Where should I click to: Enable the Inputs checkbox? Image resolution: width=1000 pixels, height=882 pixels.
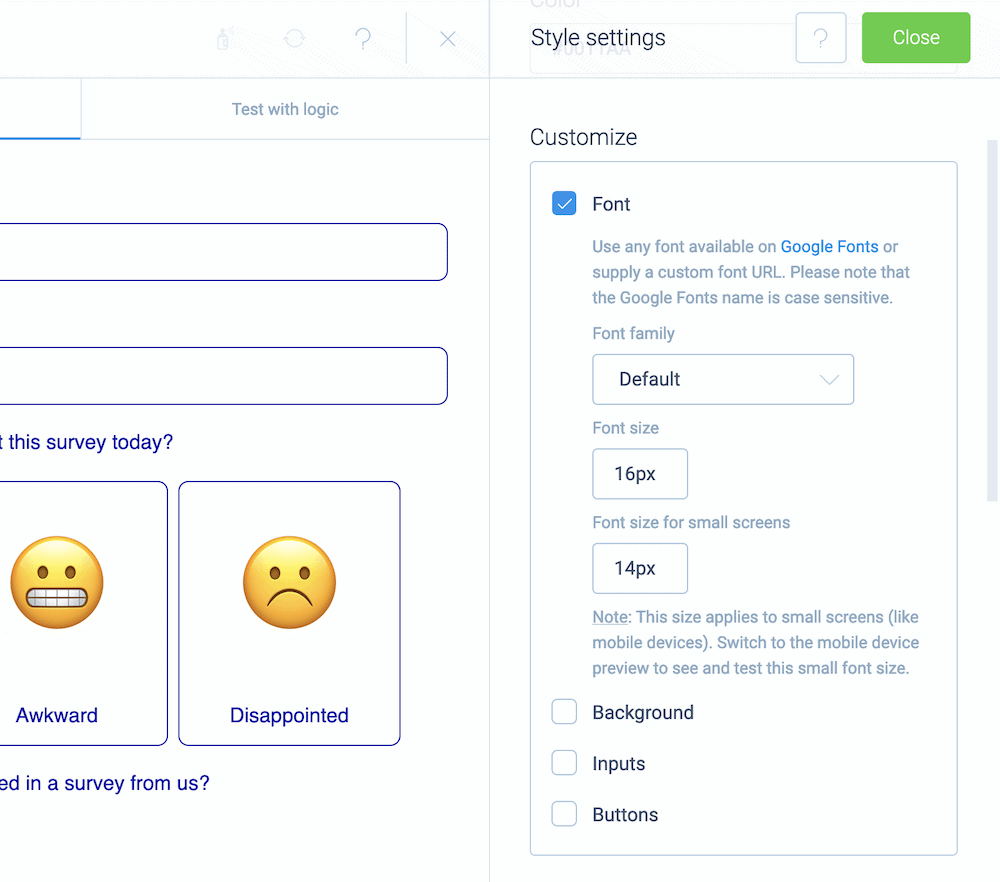click(564, 763)
